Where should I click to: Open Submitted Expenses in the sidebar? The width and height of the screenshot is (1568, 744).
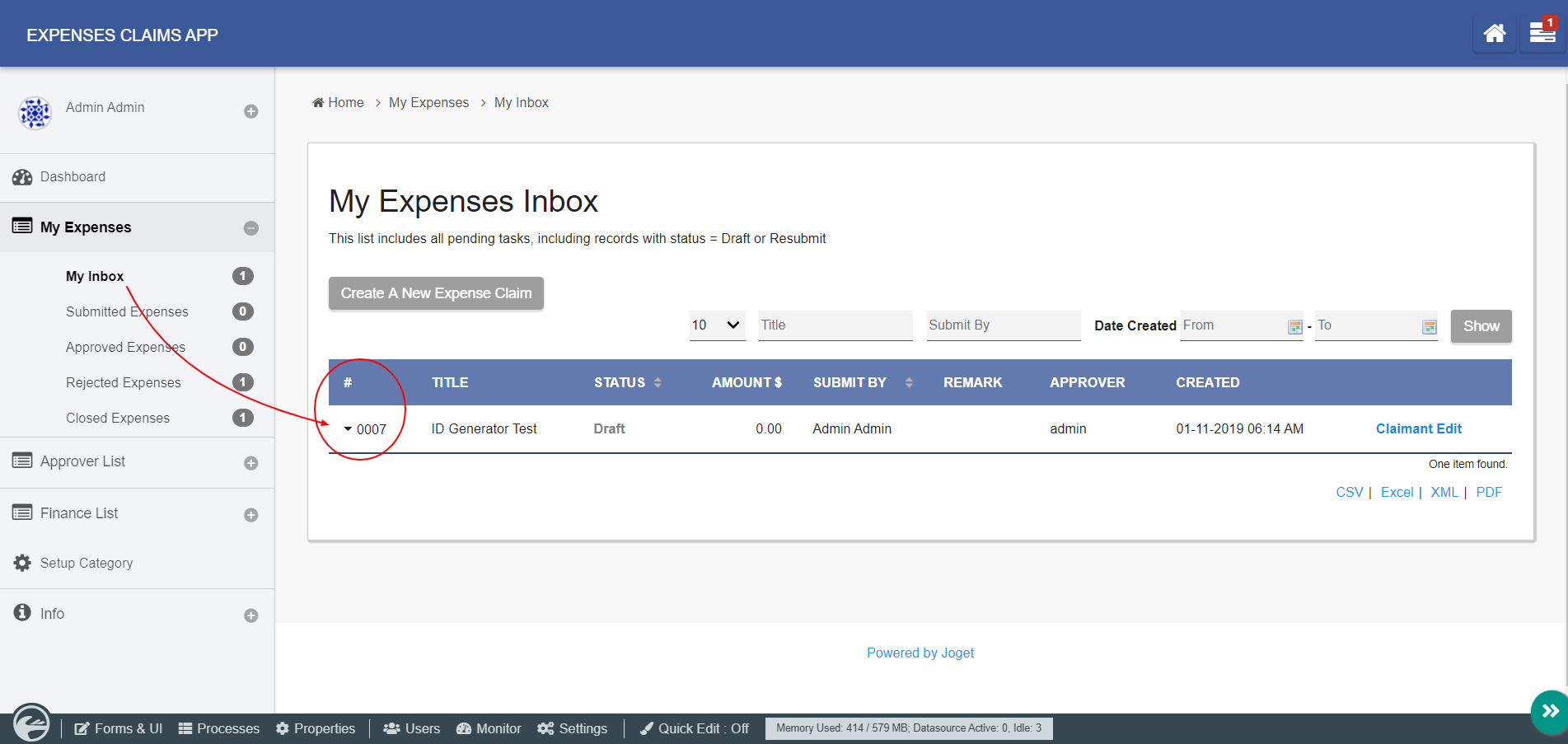point(127,311)
